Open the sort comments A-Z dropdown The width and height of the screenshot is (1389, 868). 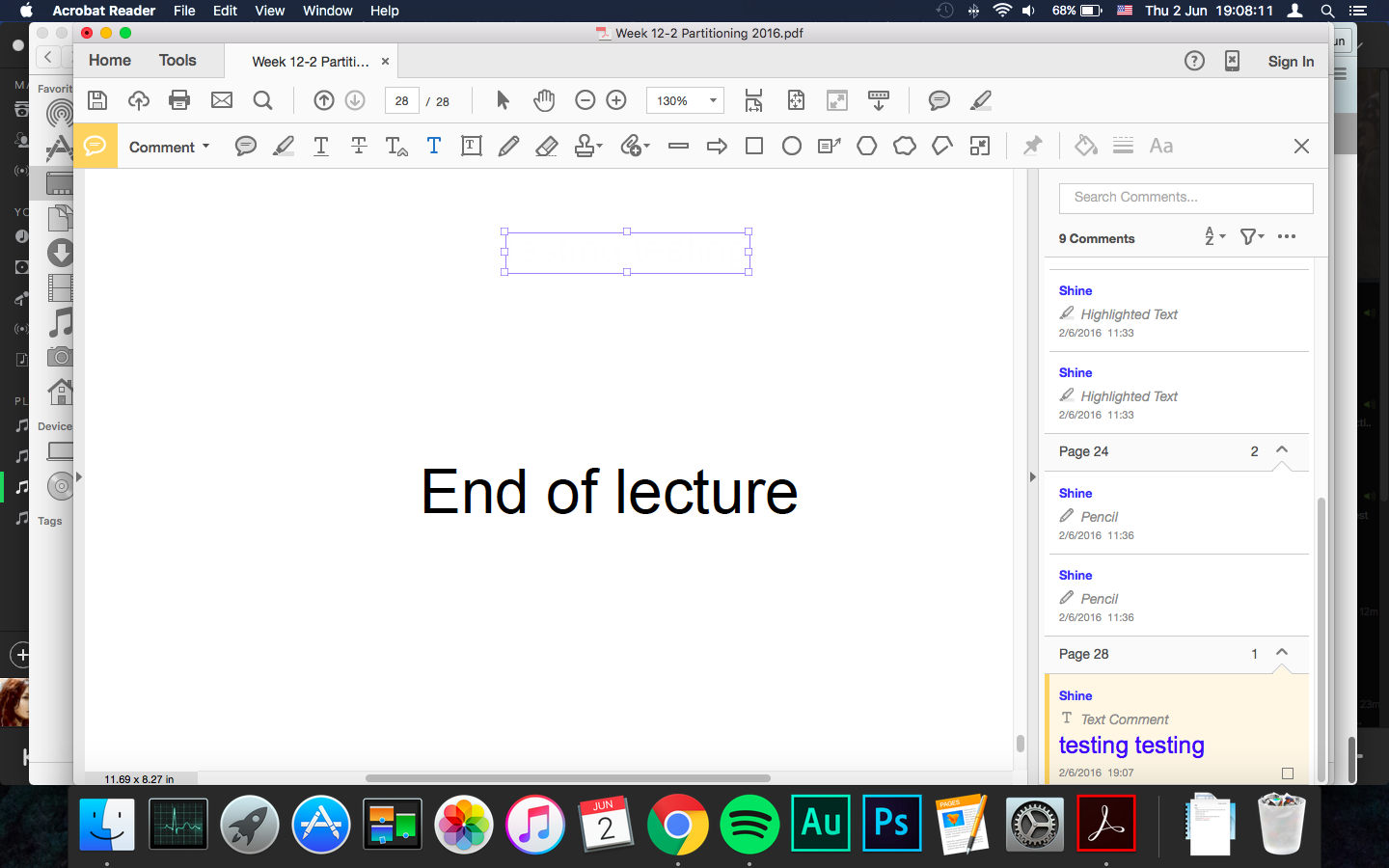click(1214, 236)
